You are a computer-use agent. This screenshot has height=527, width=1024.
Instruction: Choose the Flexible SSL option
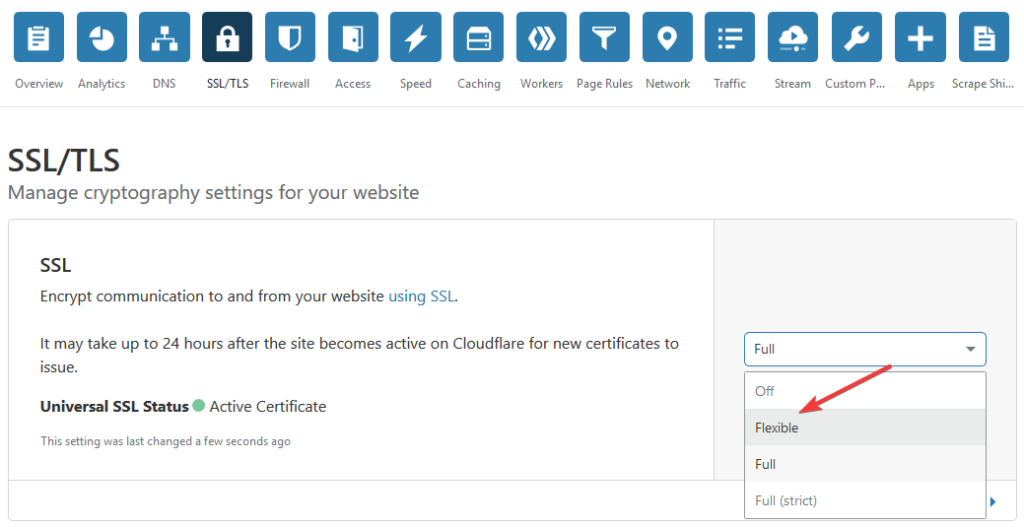pos(865,428)
